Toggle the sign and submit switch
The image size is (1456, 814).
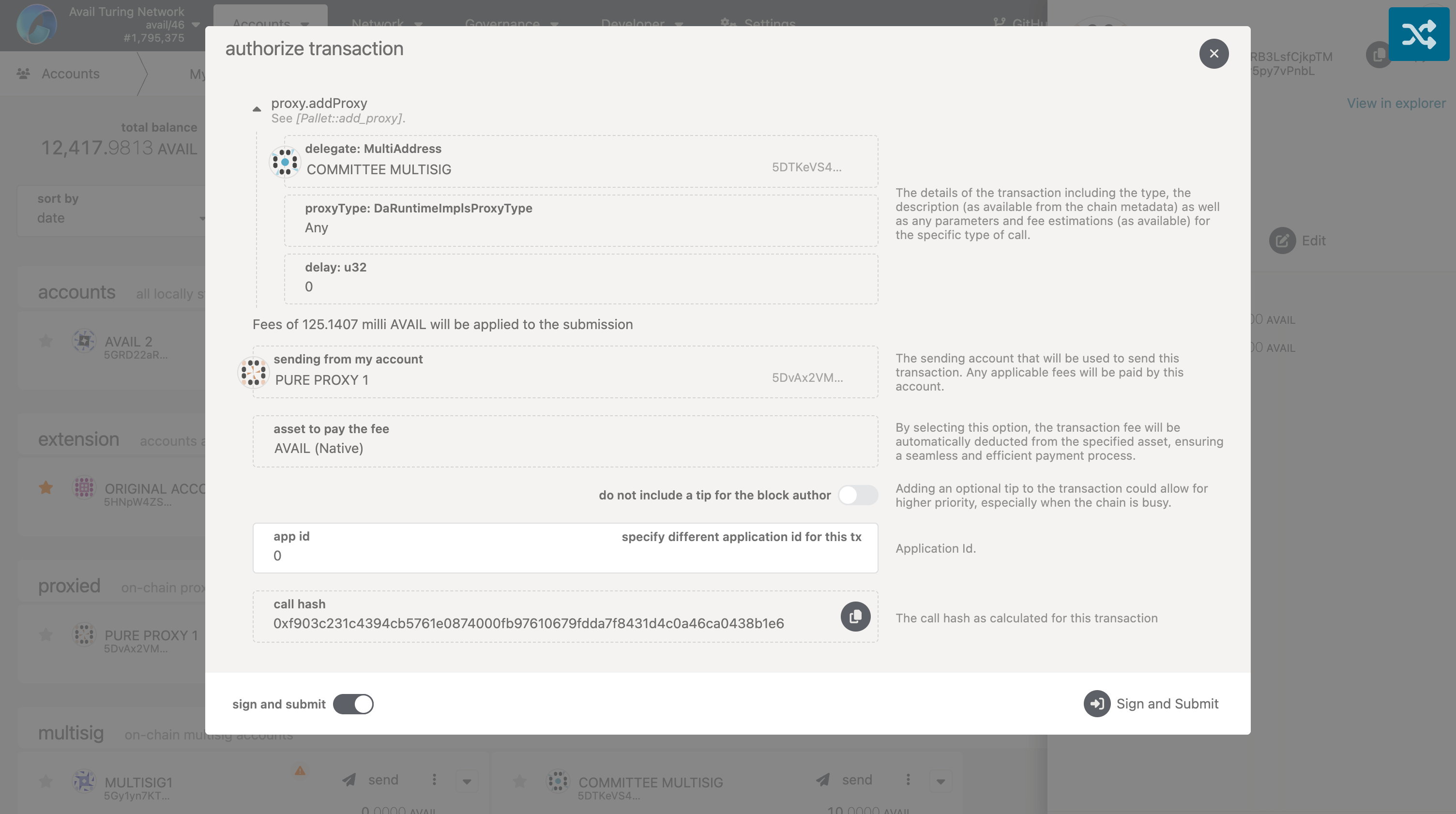353,704
